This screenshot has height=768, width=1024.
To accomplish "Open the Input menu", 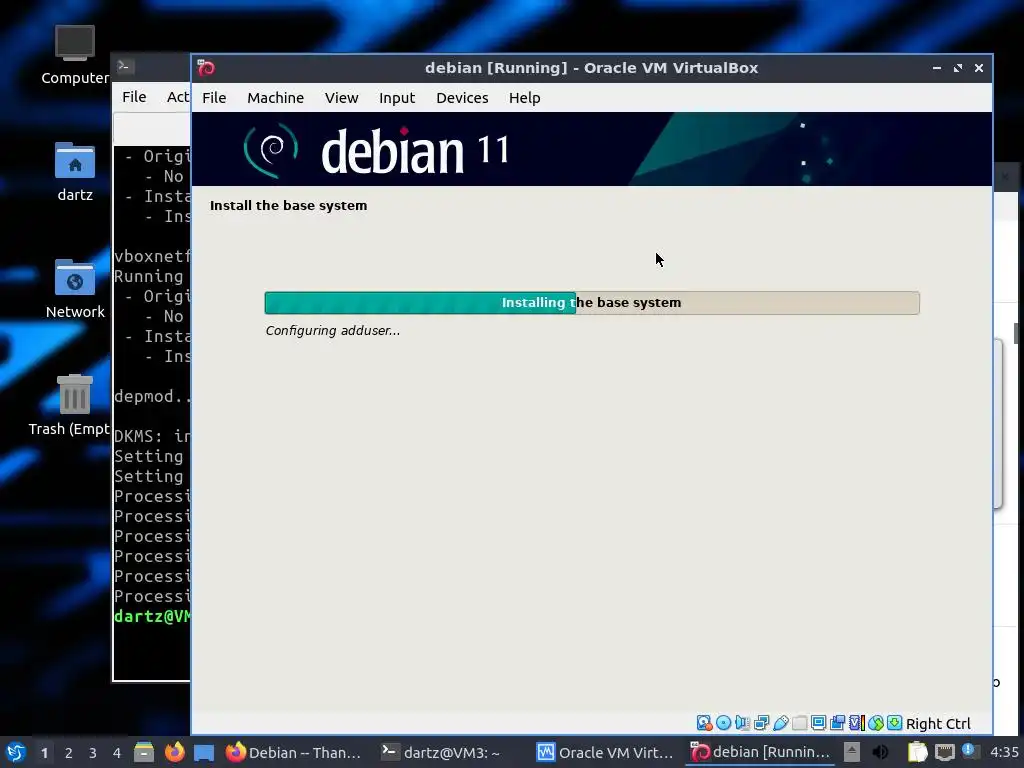I will pyautogui.click(x=396, y=98).
